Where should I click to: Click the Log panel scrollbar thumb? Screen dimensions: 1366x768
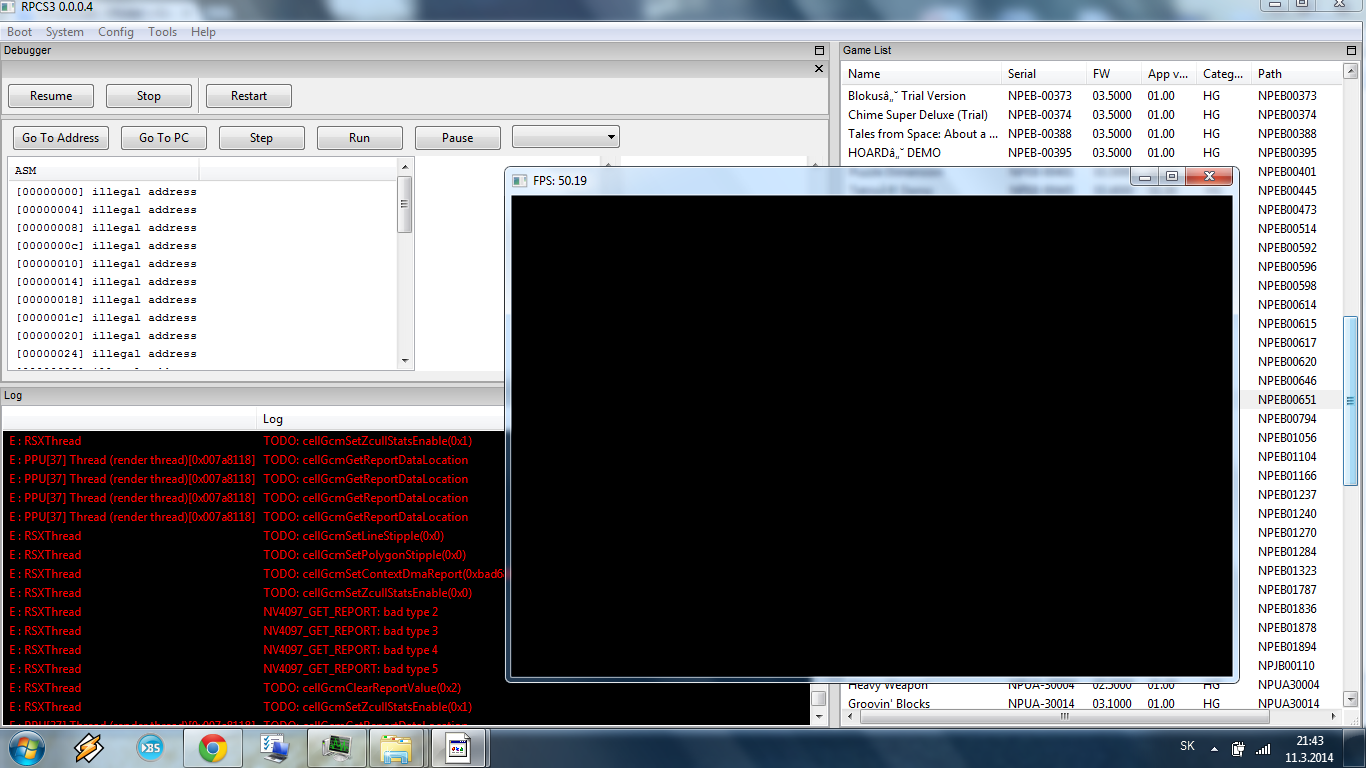(818, 698)
